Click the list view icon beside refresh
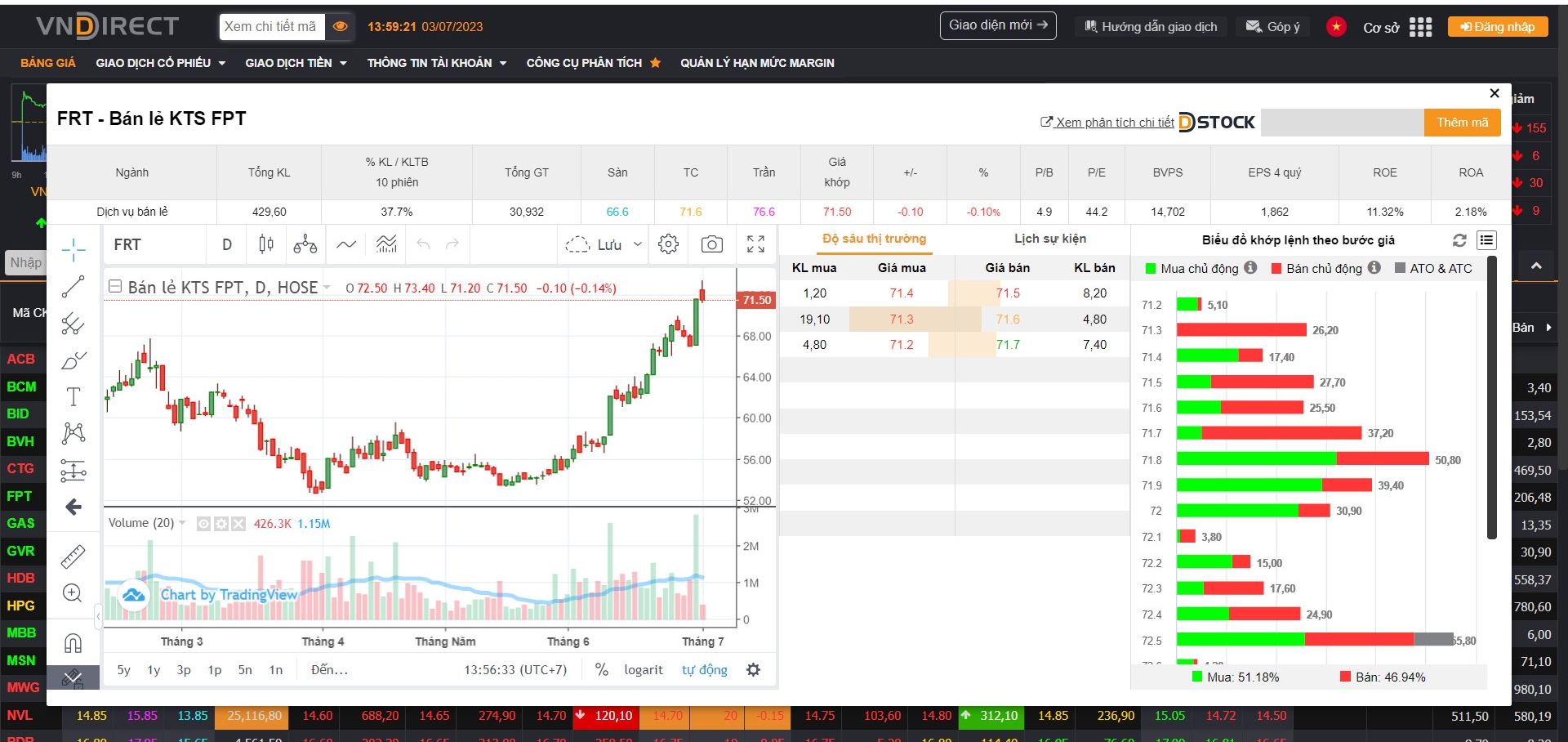 pos(1487,240)
